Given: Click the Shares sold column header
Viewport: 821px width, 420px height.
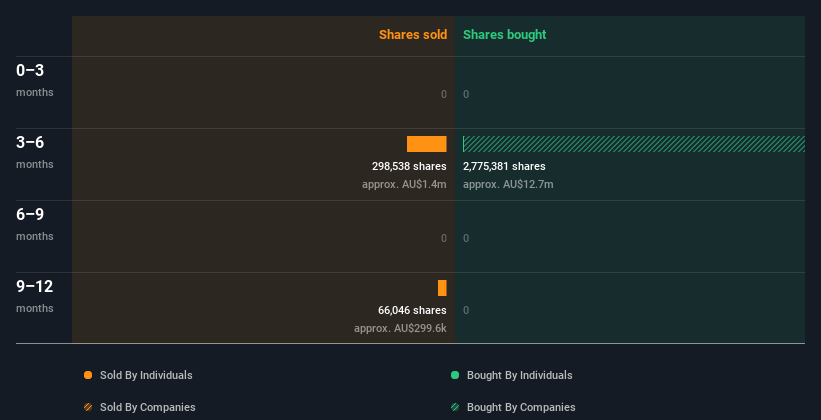Looking at the screenshot, I should point(413,35).
